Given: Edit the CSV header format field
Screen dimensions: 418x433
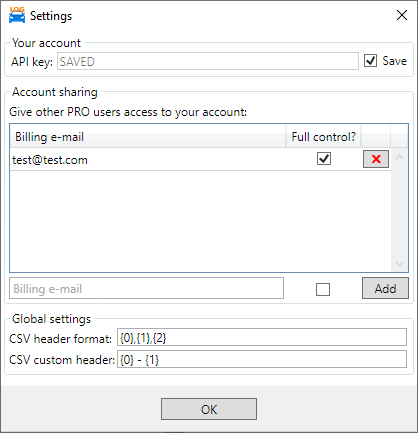Looking at the screenshot, I should pyautogui.click(x=262, y=337).
